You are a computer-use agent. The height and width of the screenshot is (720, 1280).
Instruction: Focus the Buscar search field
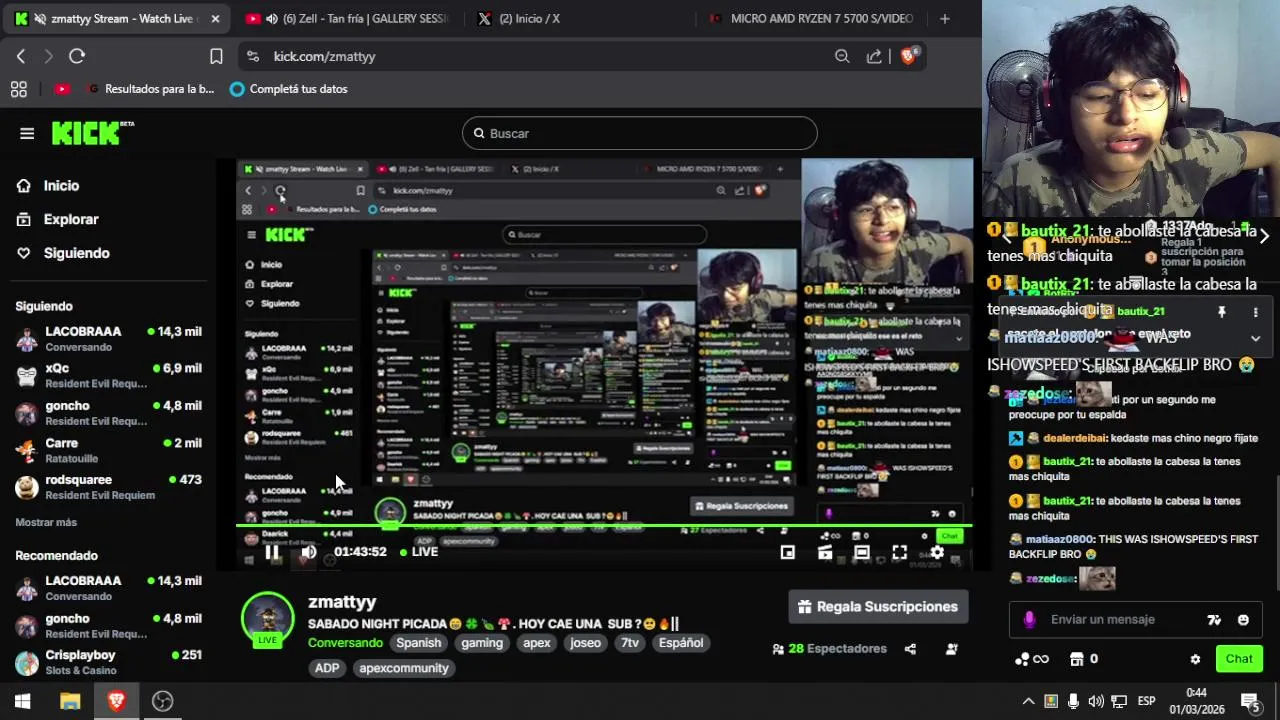tap(640, 133)
